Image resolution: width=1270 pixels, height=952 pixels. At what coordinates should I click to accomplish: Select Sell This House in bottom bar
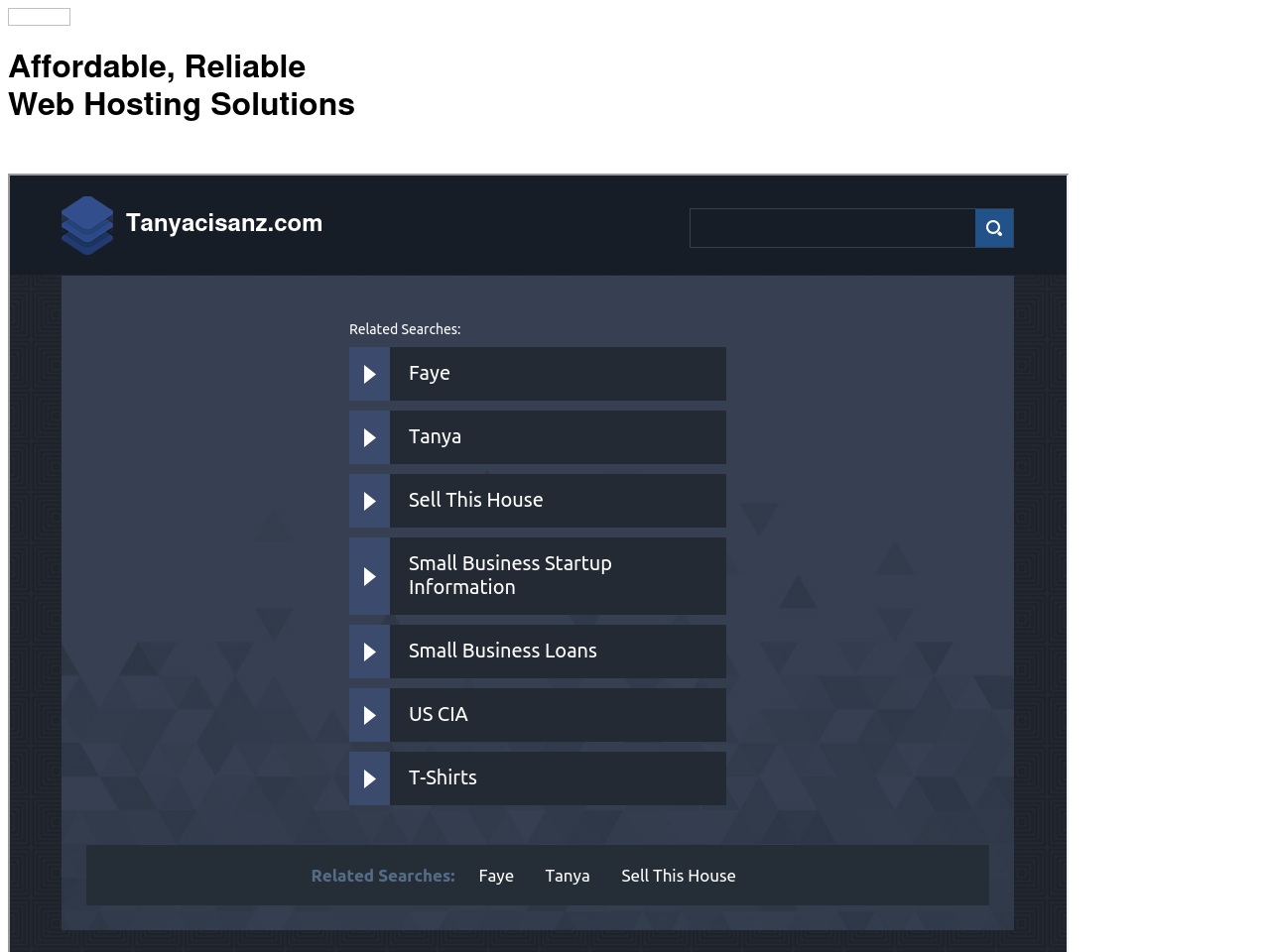(x=679, y=876)
